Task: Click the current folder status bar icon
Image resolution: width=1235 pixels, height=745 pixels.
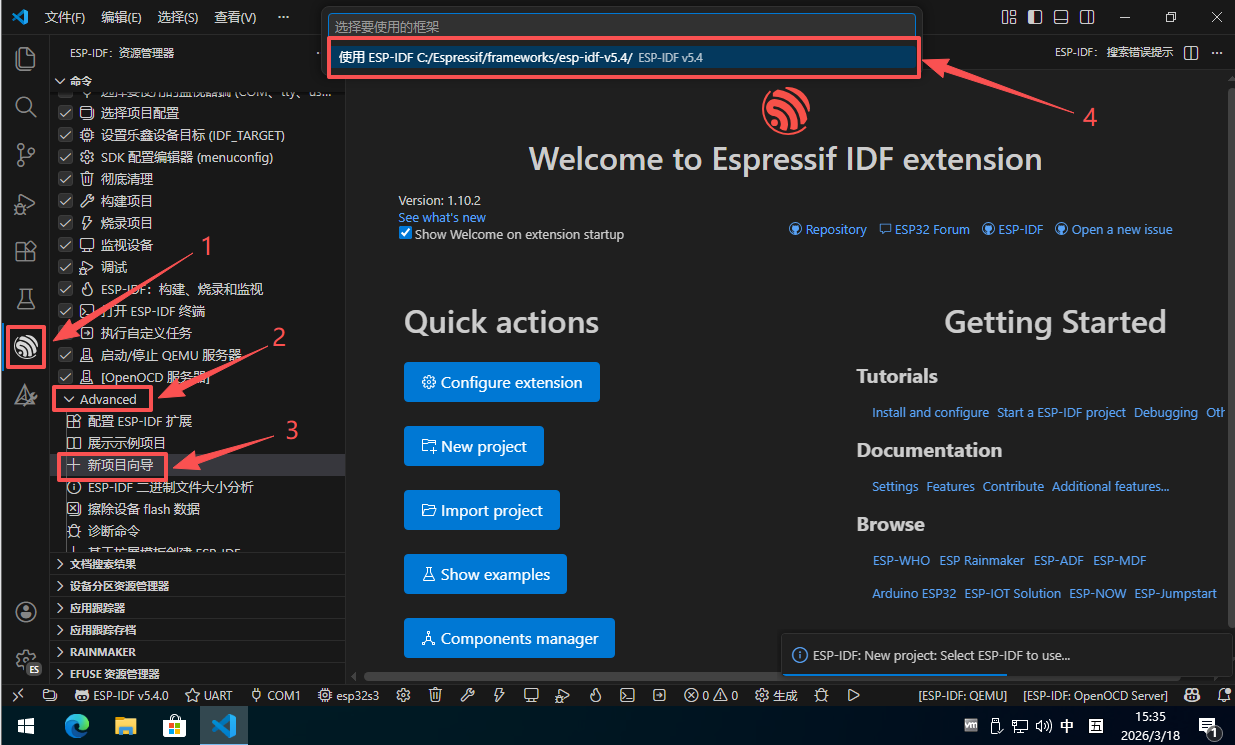Action: point(49,695)
